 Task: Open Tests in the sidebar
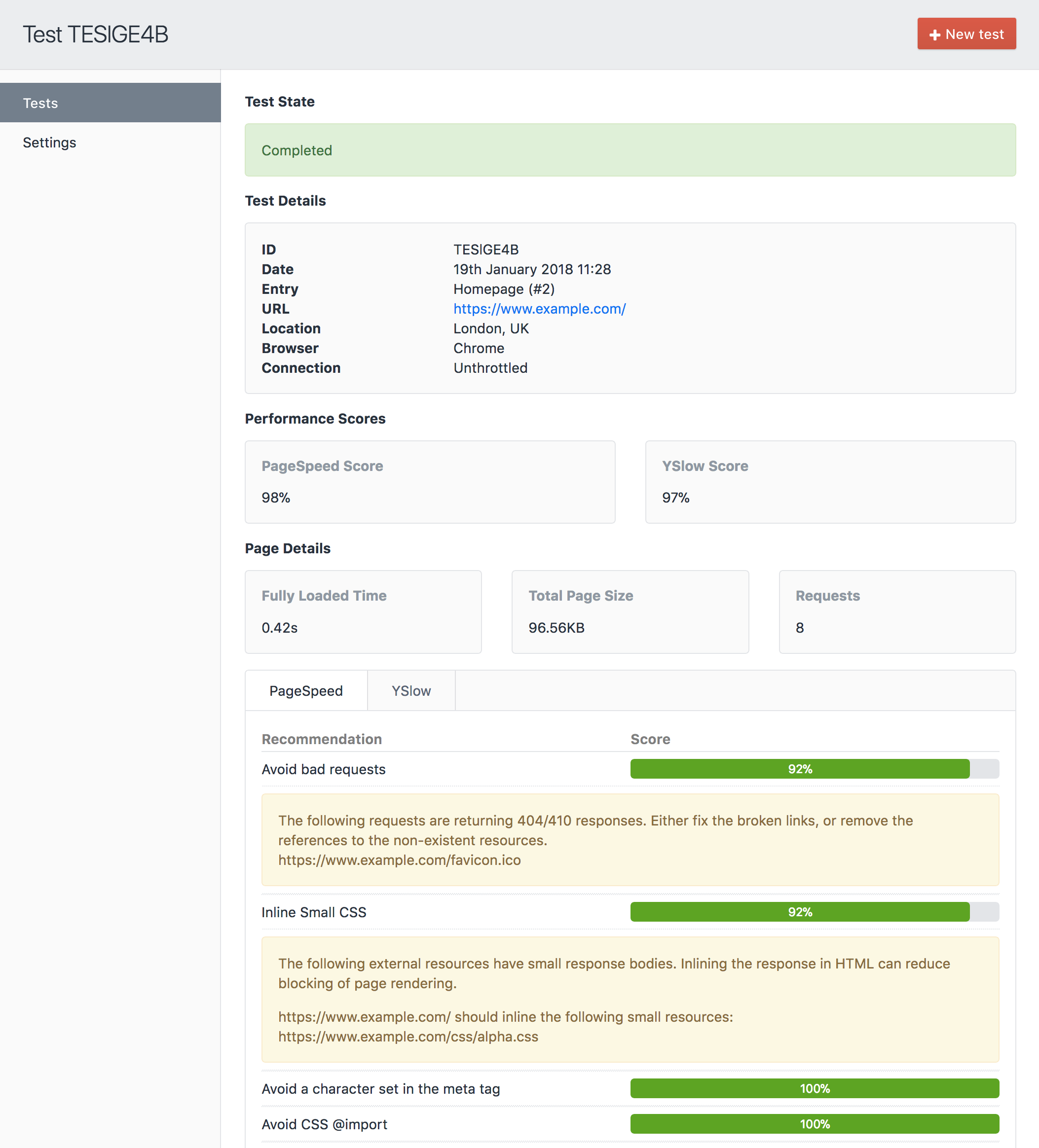(40, 103)
